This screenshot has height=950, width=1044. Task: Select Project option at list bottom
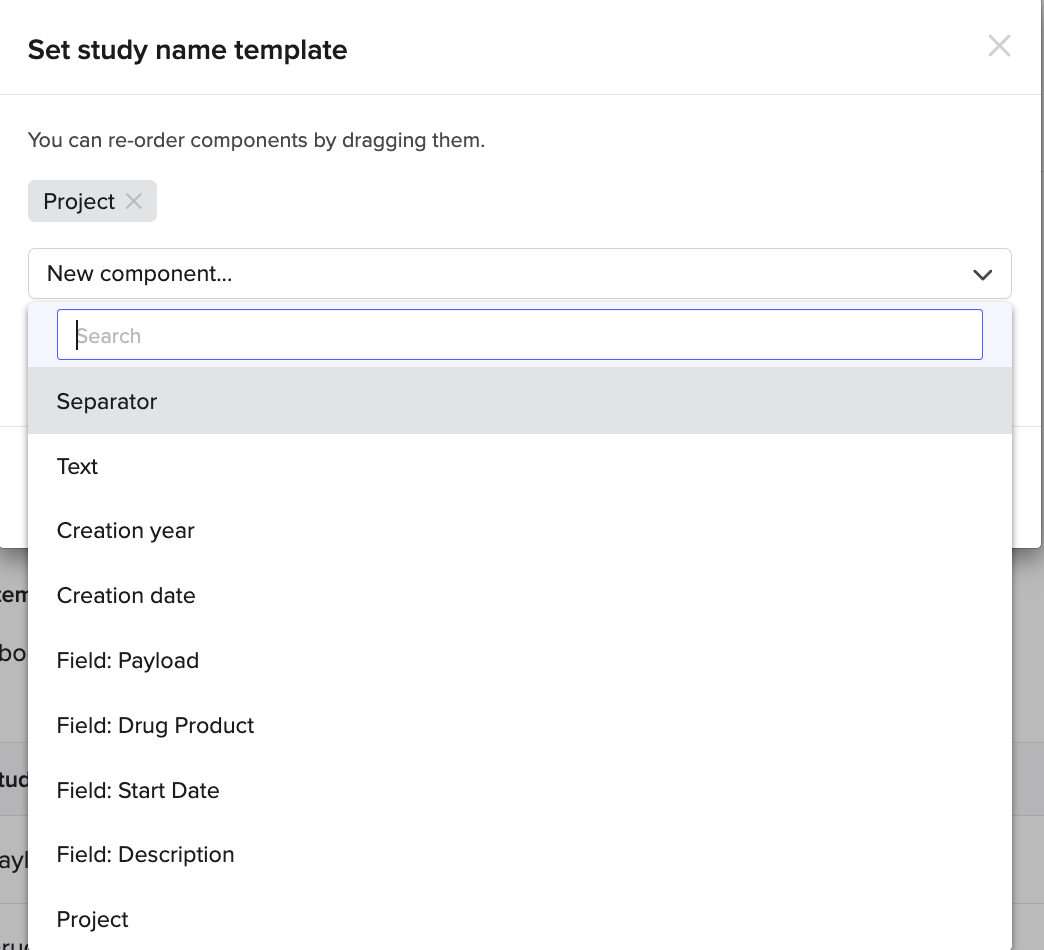[x=93, y=920]
